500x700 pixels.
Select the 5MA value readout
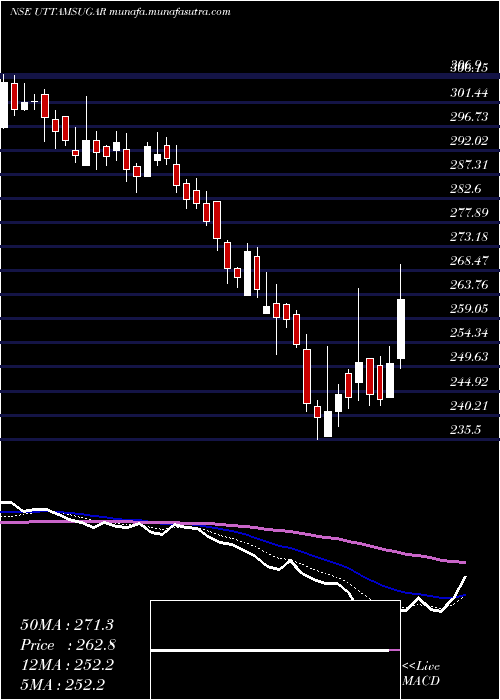(x=62, y=684)
